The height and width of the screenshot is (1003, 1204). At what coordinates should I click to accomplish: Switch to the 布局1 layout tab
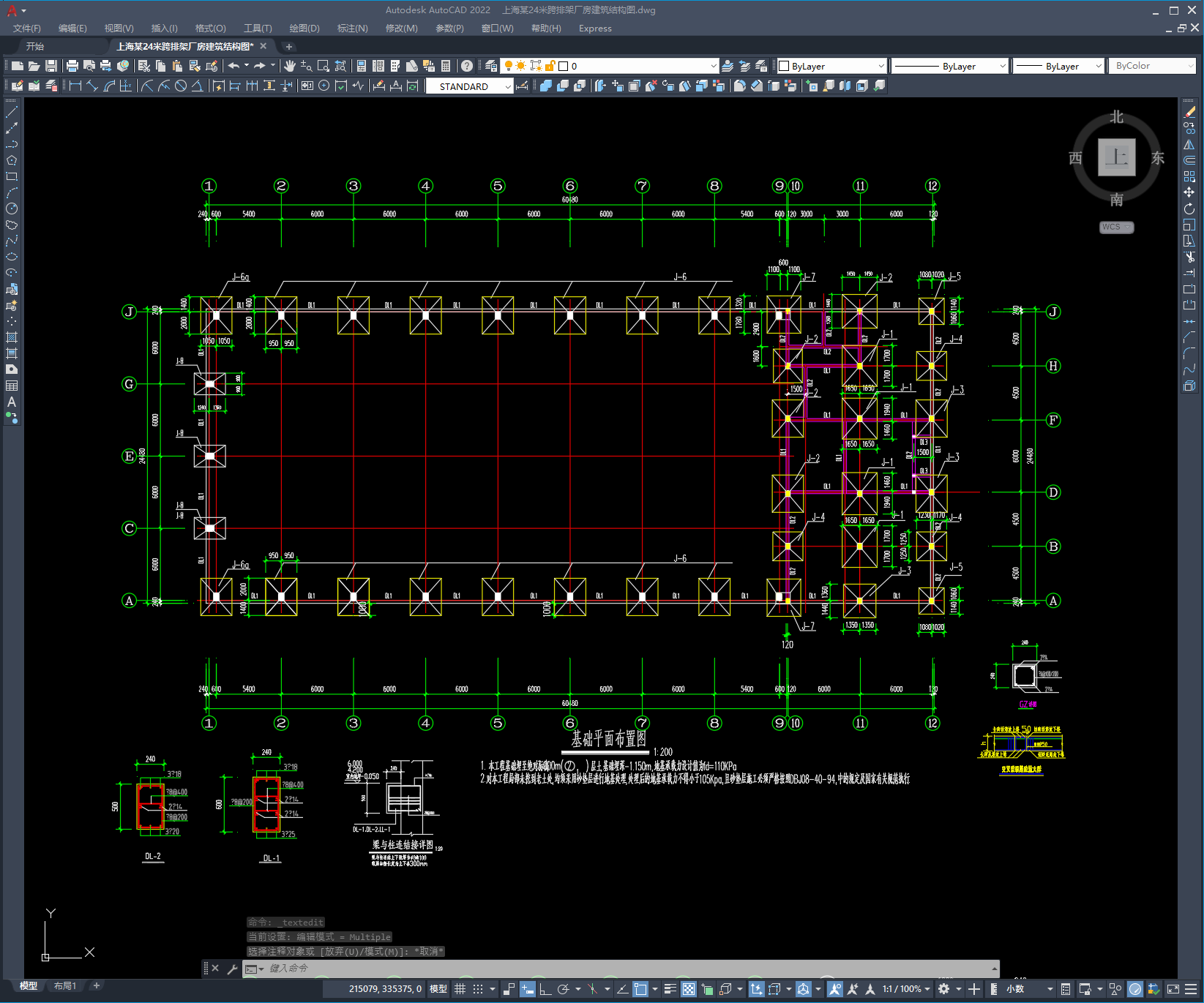[65, 986]
